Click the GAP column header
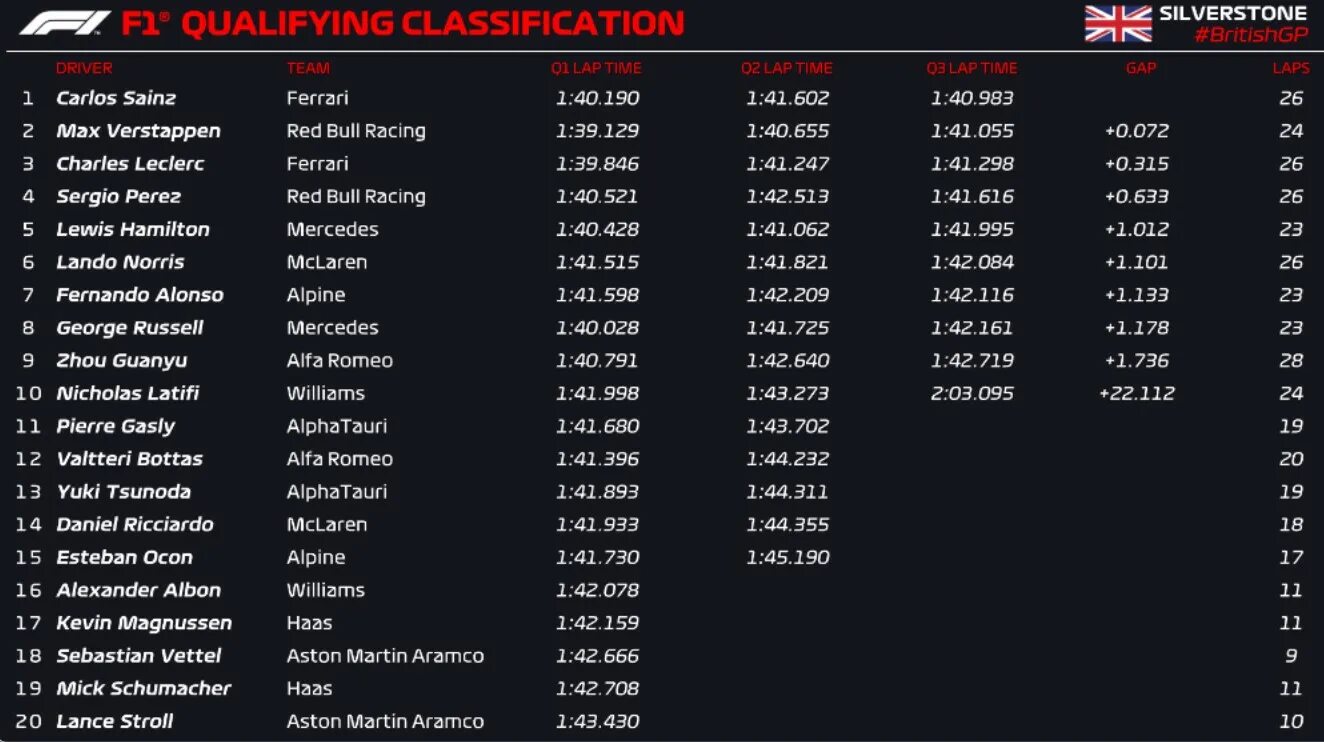This screenshot has height=742, width=1324. point(1141,68)
